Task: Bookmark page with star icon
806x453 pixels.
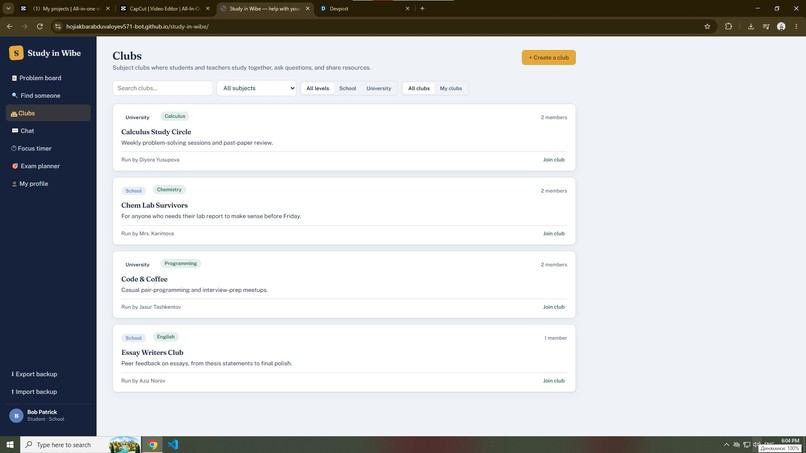Action: click(x=707, y=26)
